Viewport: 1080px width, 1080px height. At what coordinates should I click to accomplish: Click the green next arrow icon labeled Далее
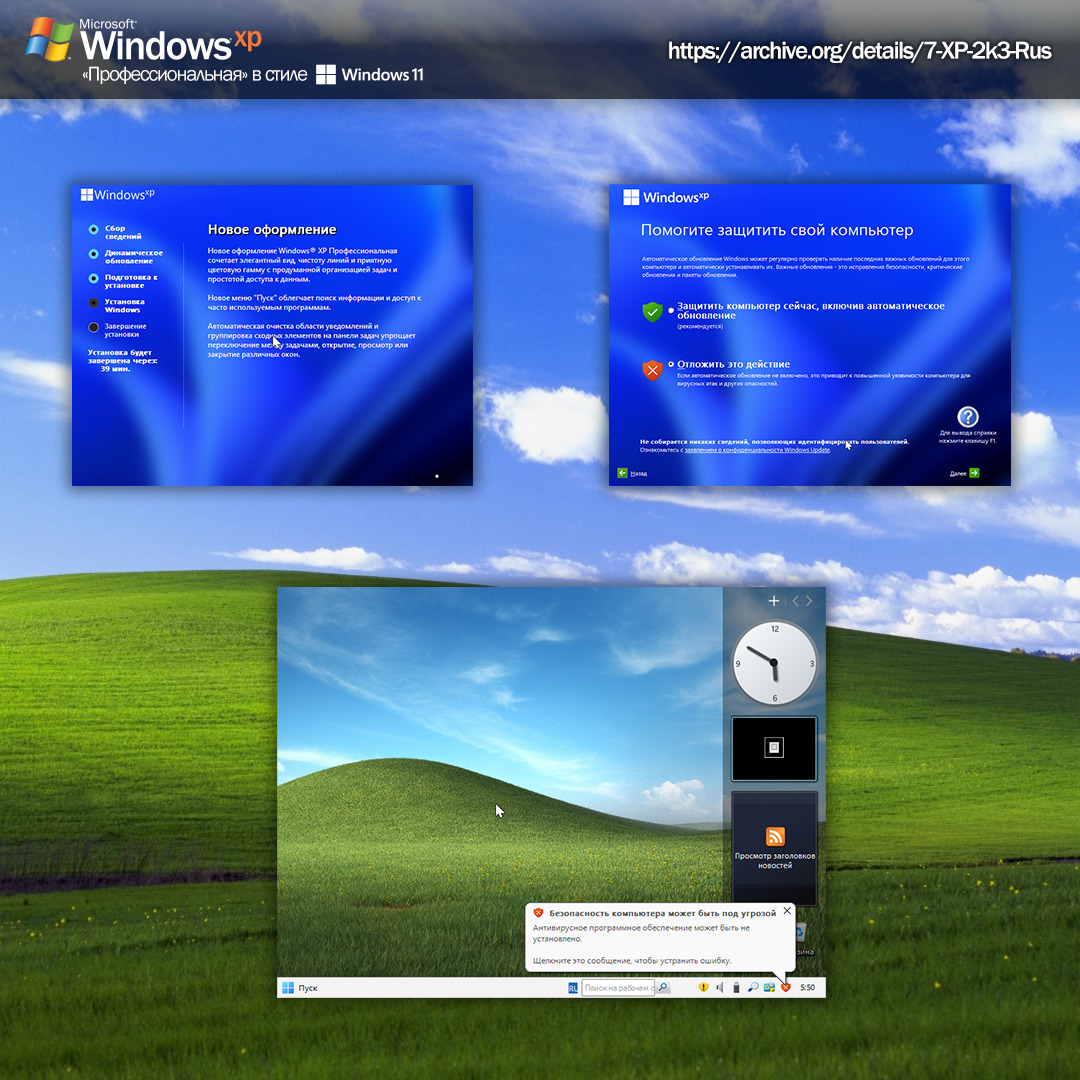[x=974, y=472]
